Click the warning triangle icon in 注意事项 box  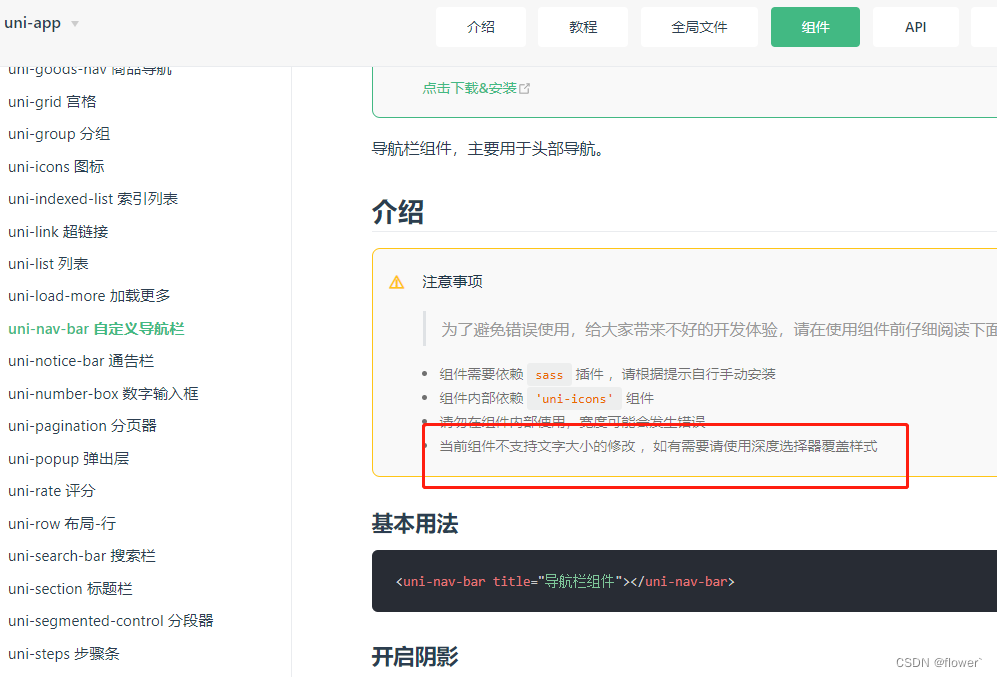pos(396,281)
